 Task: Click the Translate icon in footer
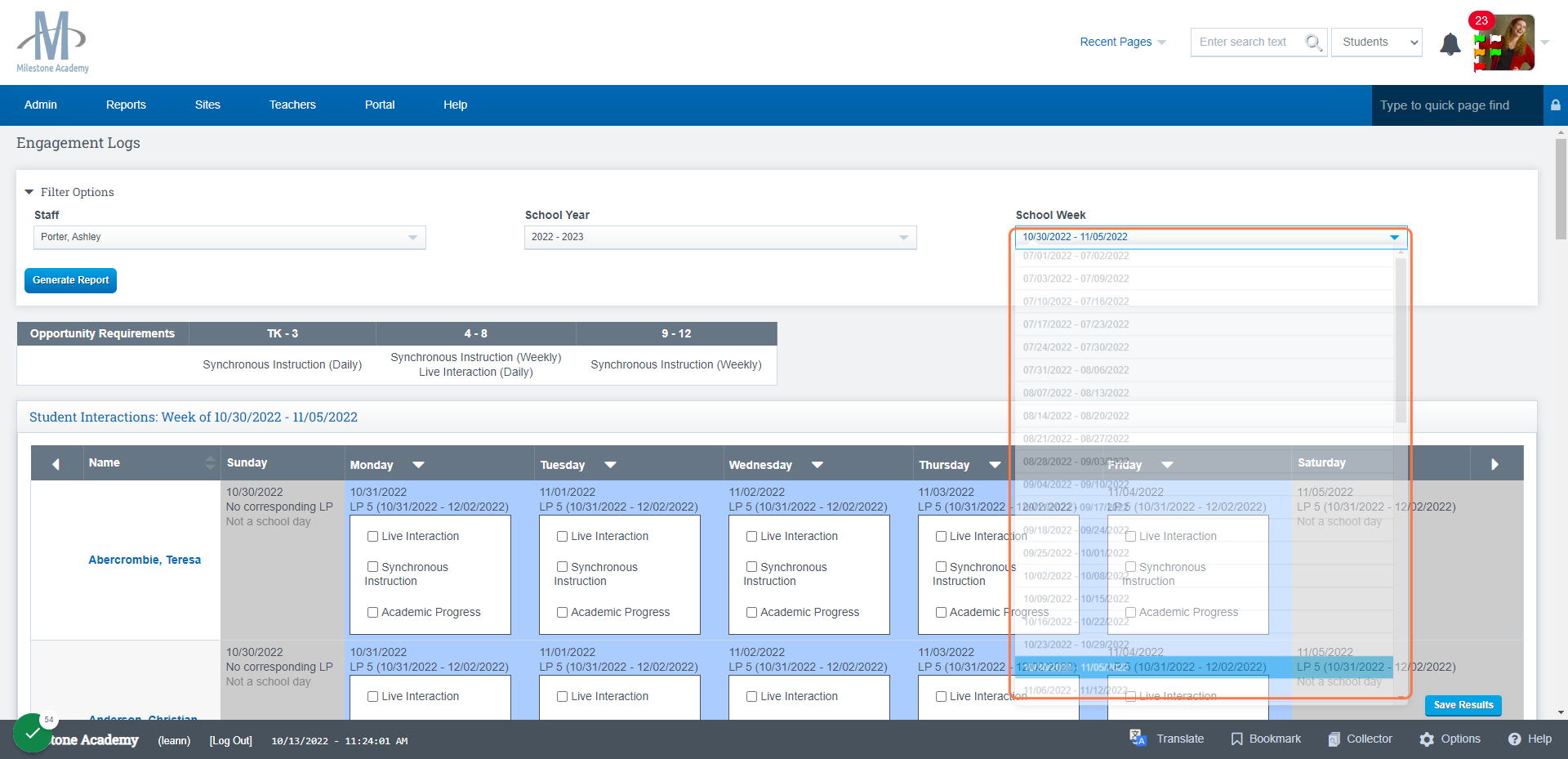[x=1138, y=738]
